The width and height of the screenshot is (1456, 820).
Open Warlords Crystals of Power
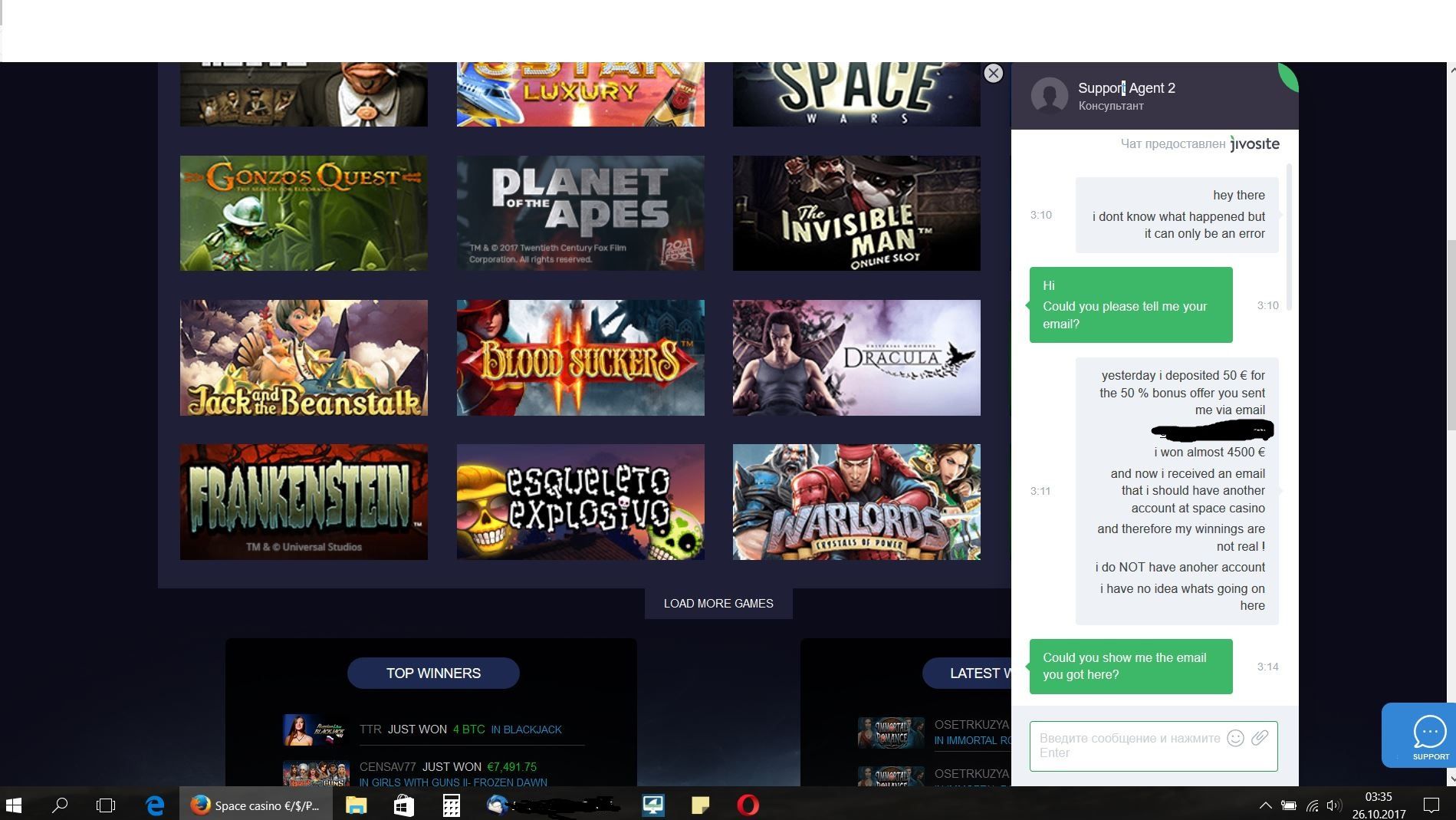(856, 502)
